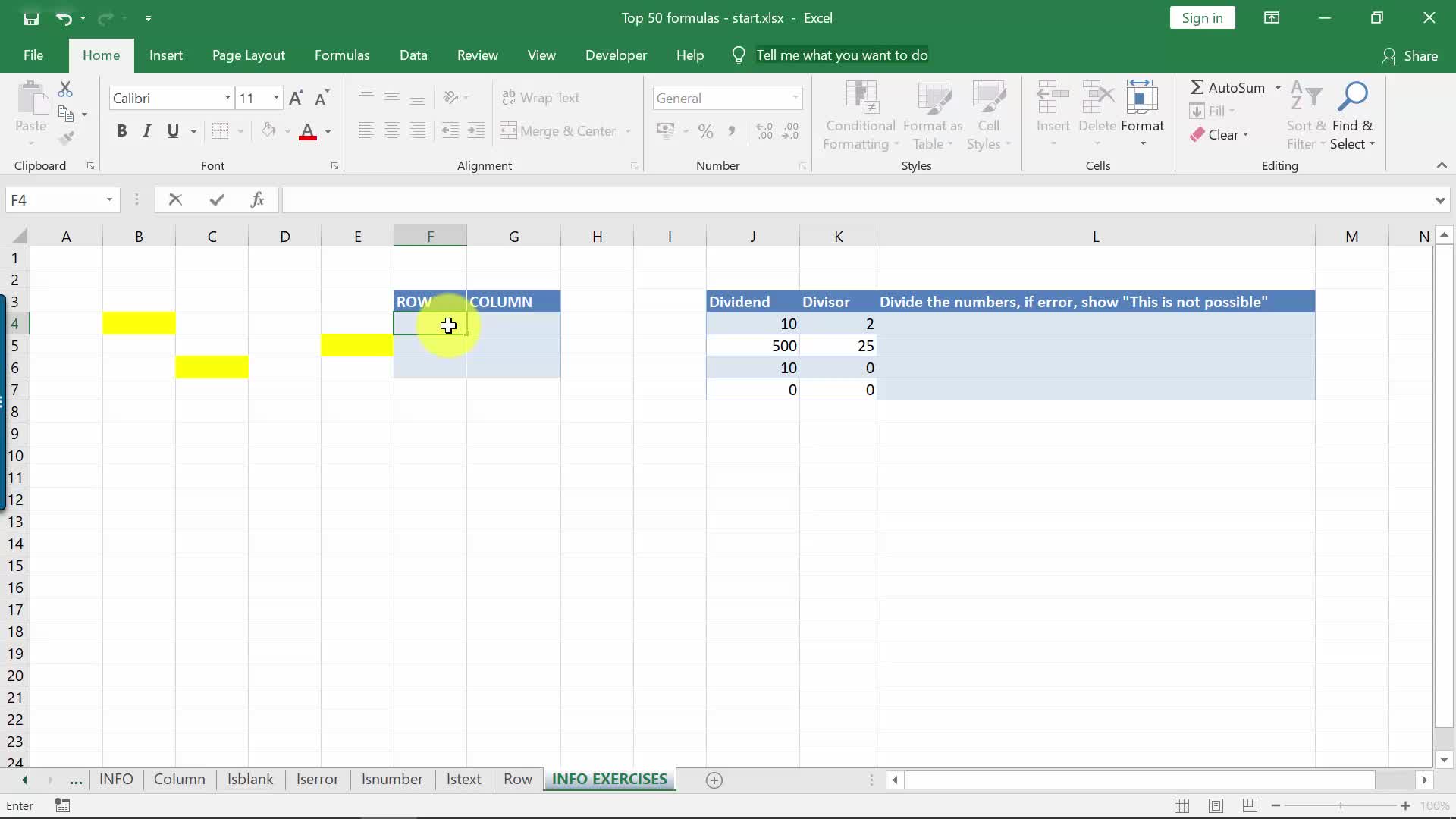Switch to the Iserror sheet tab
The width and height of the screenshot is (1456, 819).
coord(317,779)
